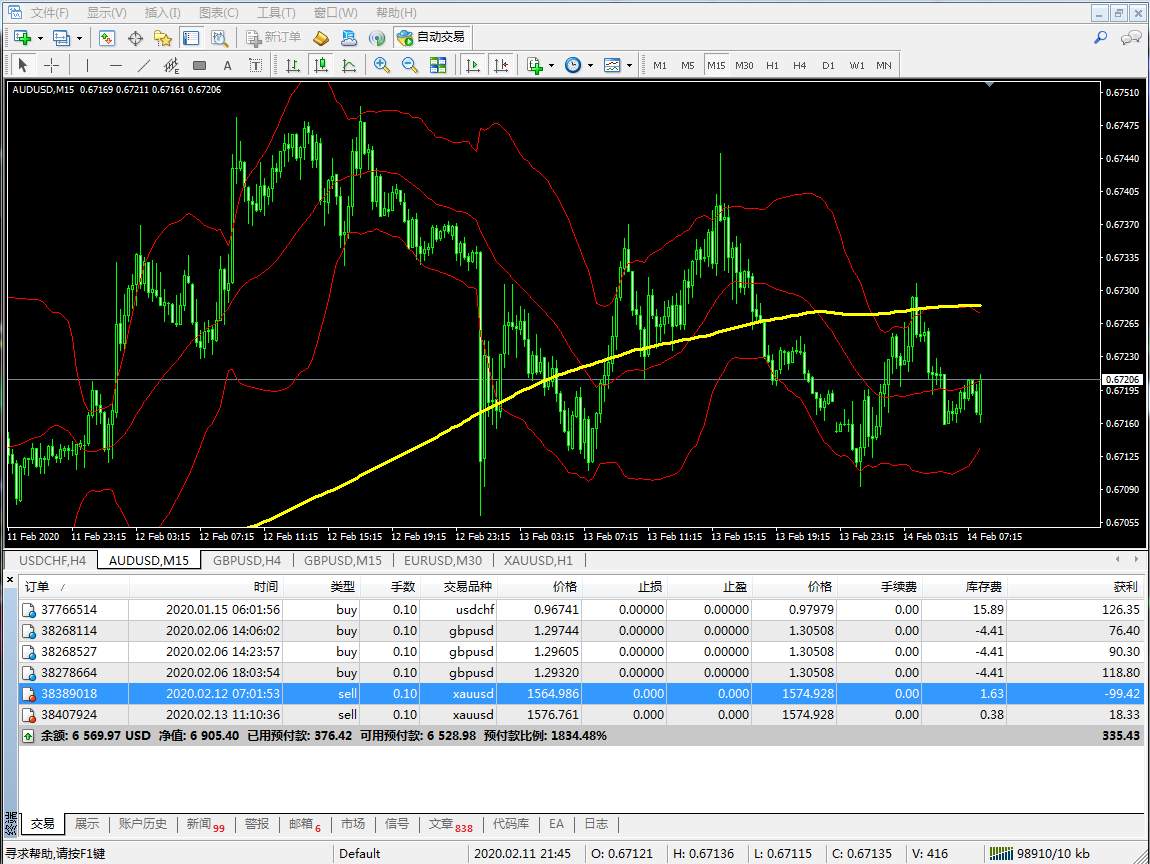Switch chart to line chart mode
The width and height of the screenshot is (1150, 864).
point(349,65)
